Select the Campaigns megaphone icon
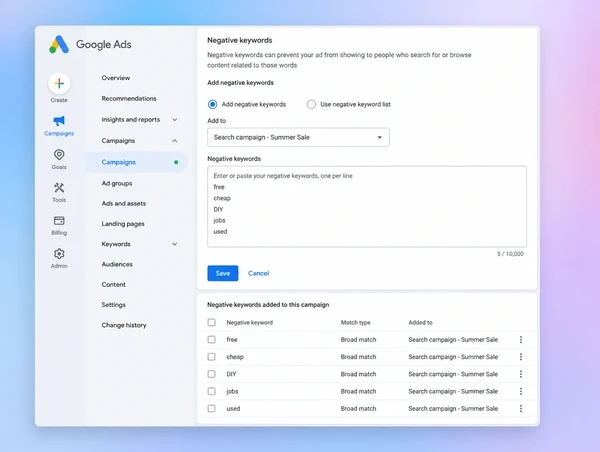Screen dimensions: 600x452 pos(59,121)
